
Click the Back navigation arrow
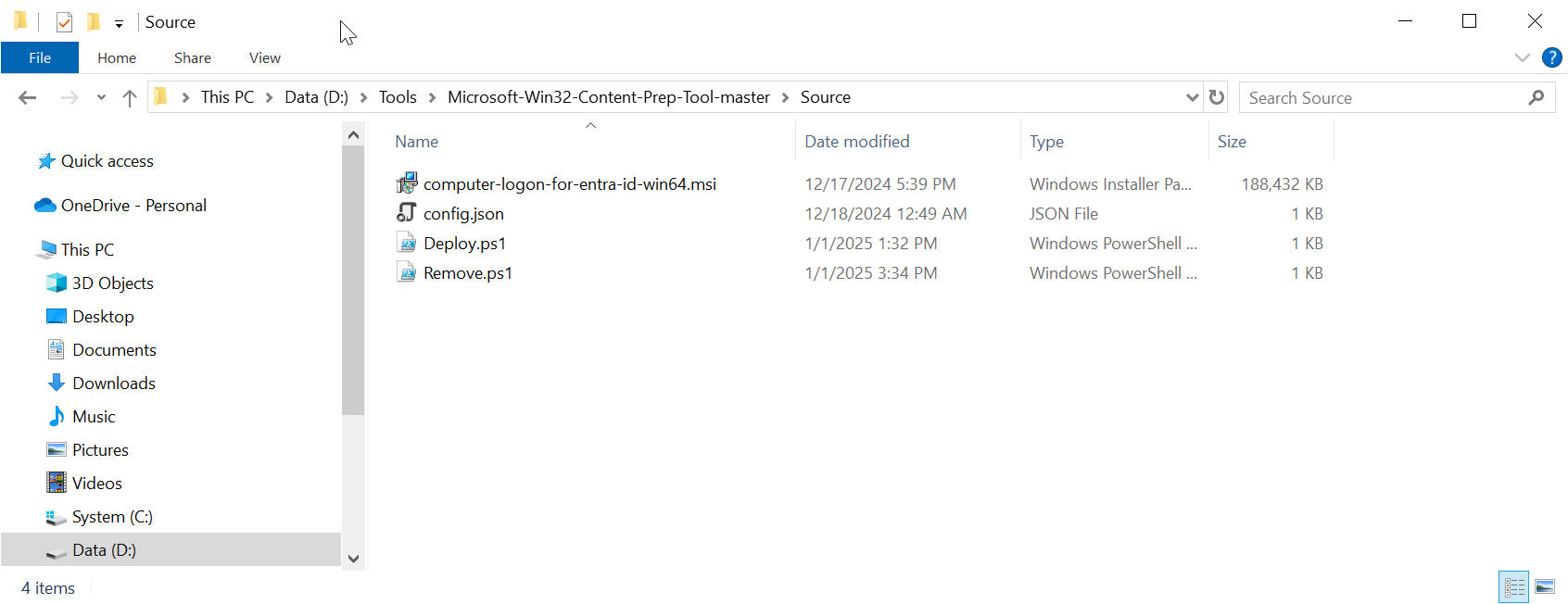pos(28,97)
